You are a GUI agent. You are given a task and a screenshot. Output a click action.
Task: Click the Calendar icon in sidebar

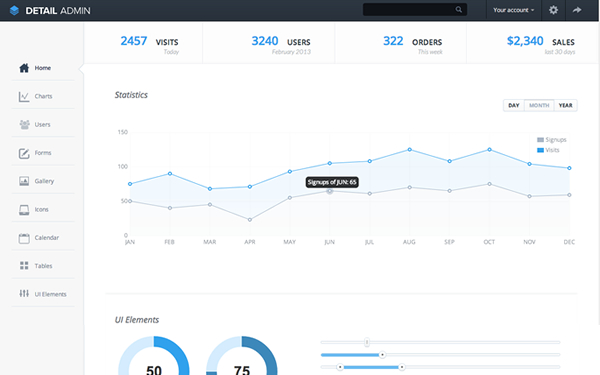click(x=24, y=238)
